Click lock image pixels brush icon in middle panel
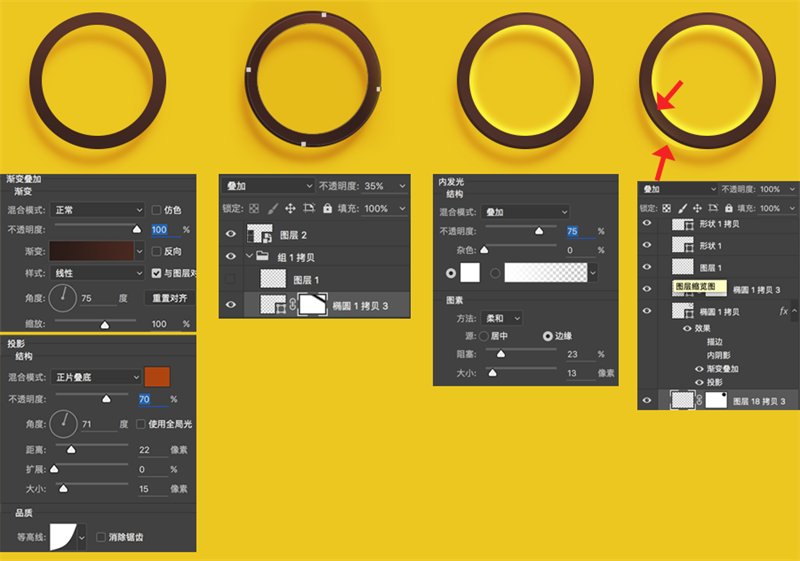 [x=273, y=208]
